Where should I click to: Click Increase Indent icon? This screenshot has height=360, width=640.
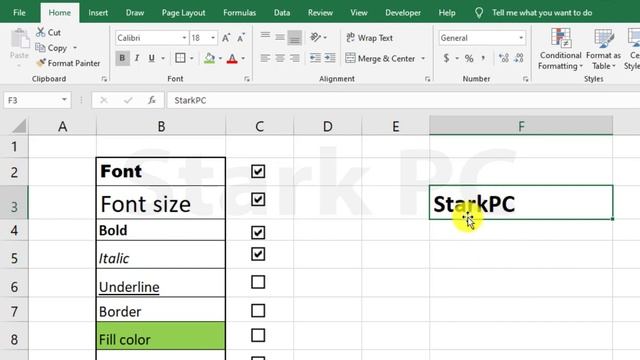click(330, 58)
